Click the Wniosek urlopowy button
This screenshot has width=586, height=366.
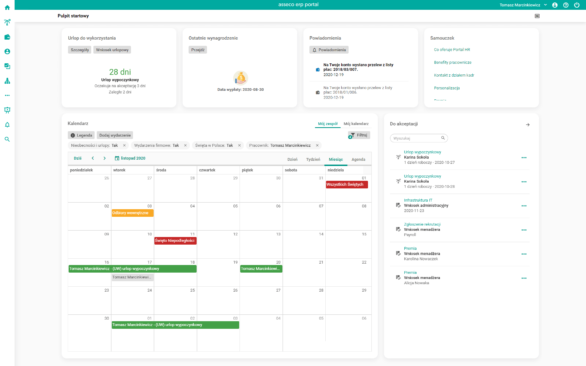click(112, 50)
